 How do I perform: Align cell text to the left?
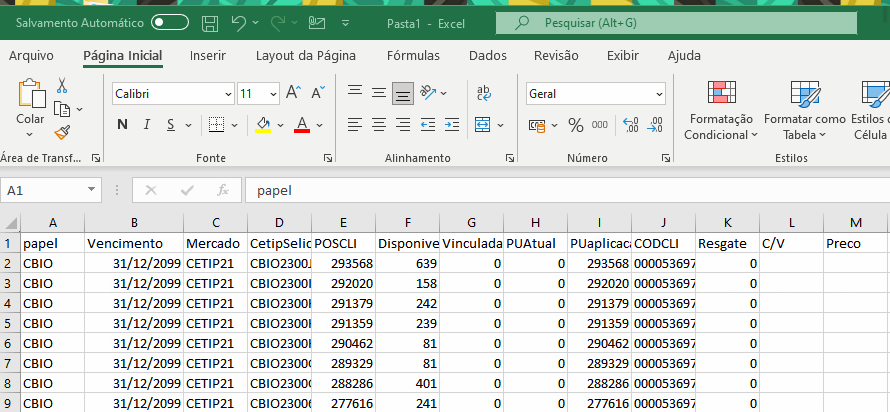[355, 124]
